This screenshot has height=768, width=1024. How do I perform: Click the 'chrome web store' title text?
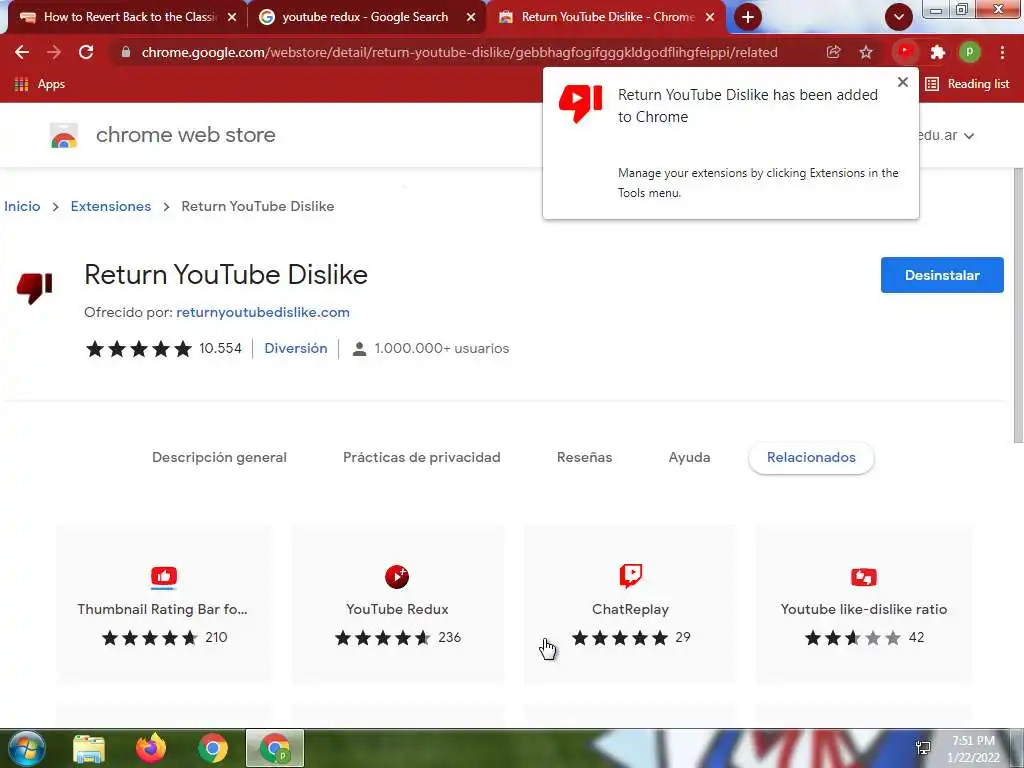(185, 135)
